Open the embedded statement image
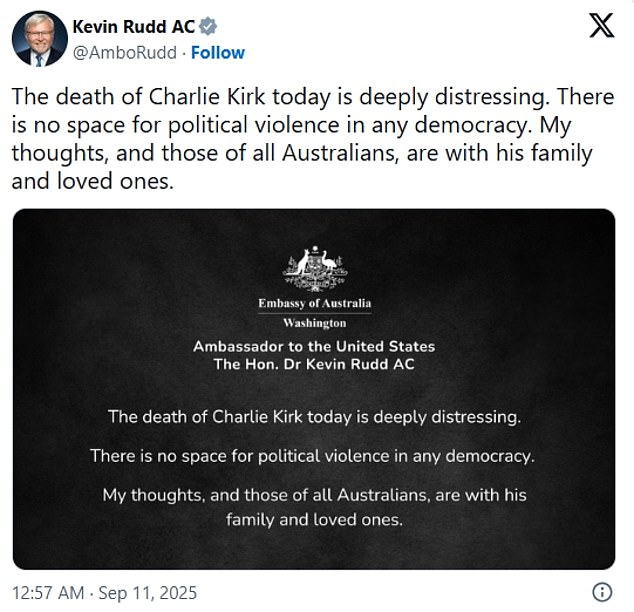The height and width of the screenshot is (612, 634). 314,389
